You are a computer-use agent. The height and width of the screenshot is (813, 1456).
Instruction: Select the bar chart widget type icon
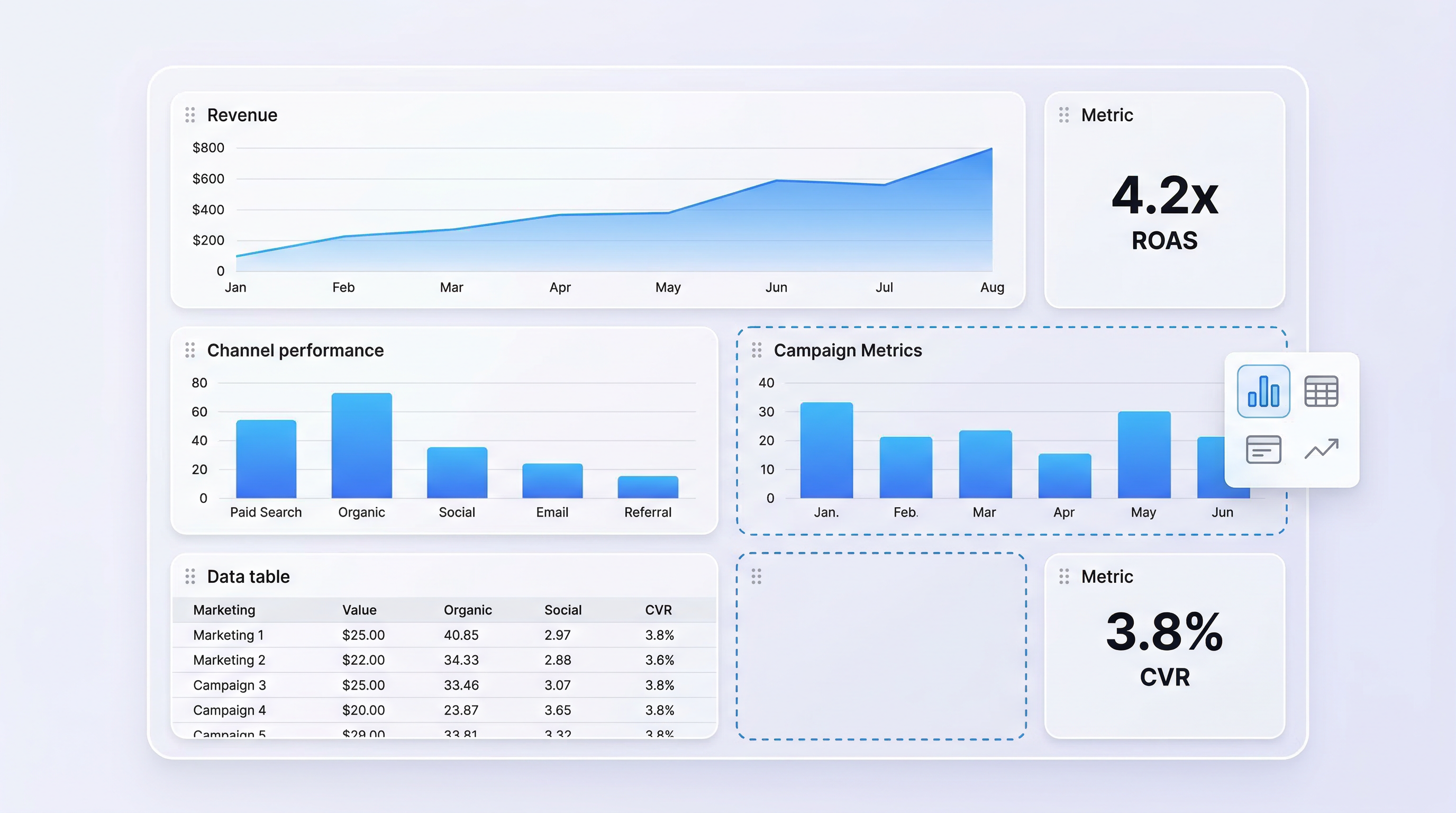(x=1263, y=391)
